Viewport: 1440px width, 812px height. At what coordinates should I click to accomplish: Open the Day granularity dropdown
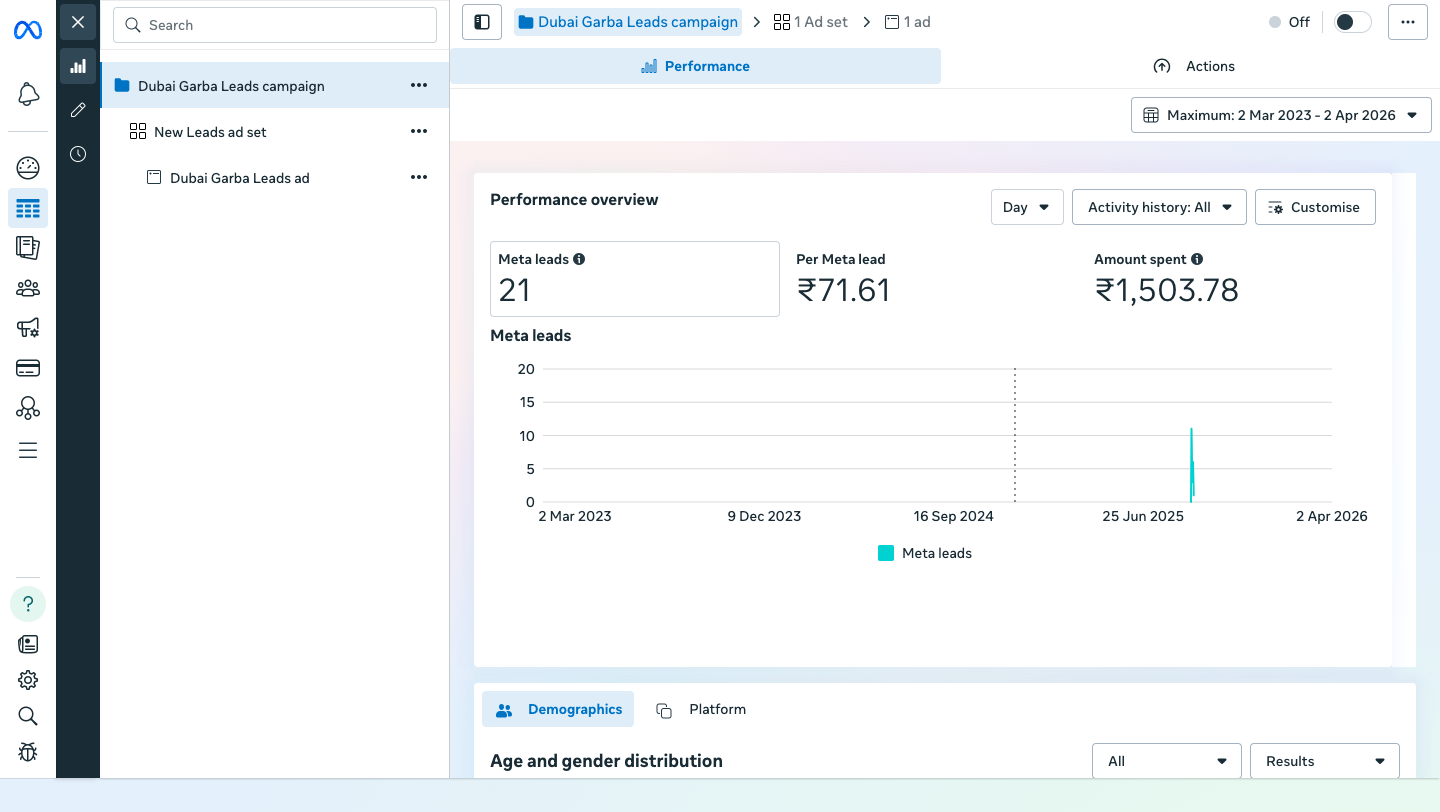tap(1027, 207)
